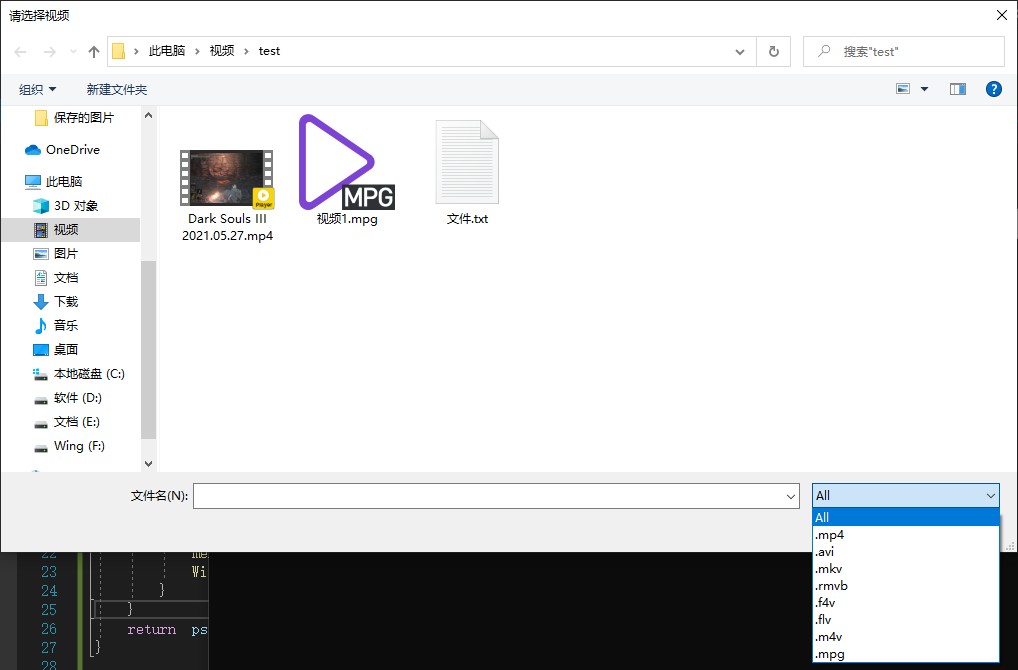The height and width of the screenshot is (670, 1018).
Task: Click the return statement in code editor
Action: tap(151, 630)
